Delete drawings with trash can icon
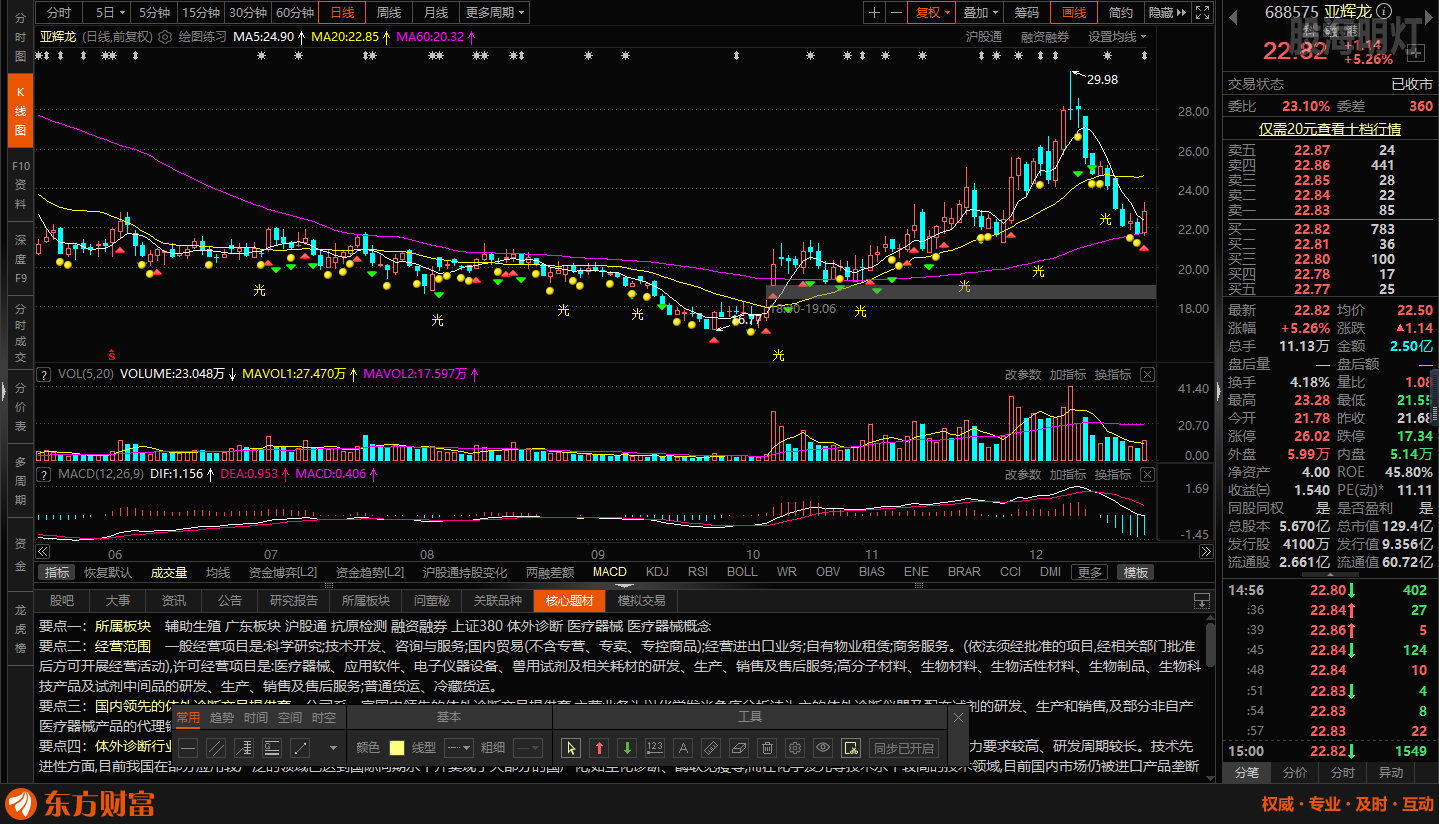 click(766, 747)
